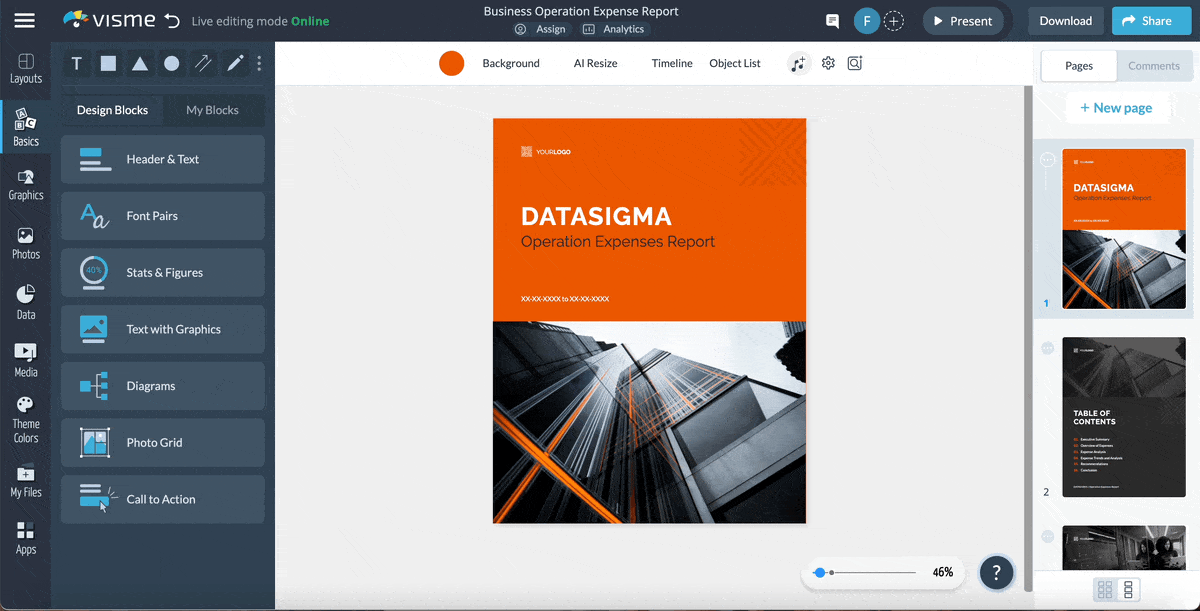Image resolution: width=1200 pixels, height=611 pixels.
Task: Select the Triangle shape tool
Action: 140,63
